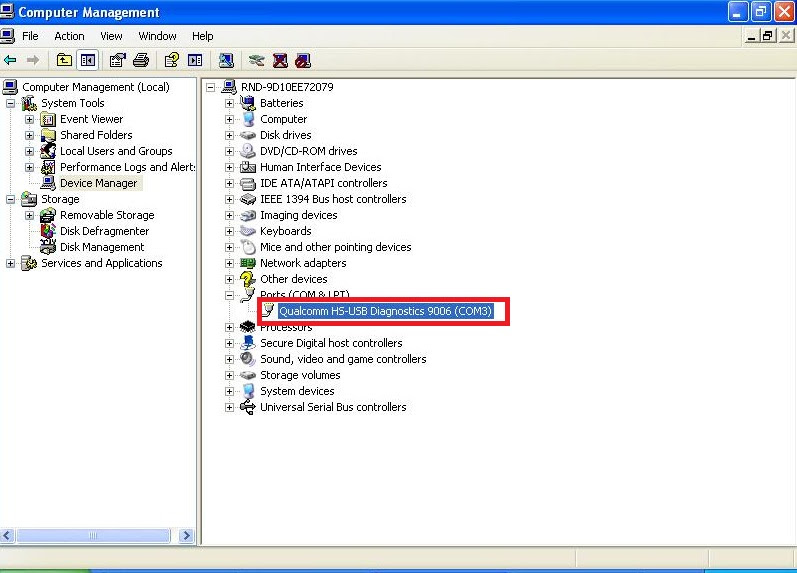Click the Sound, video and game controllers icon
797x573 pixels.
coord(248,359)
